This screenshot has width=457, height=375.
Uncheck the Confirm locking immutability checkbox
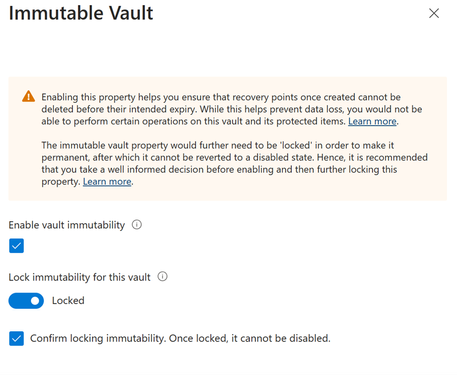tap(16, 338)
